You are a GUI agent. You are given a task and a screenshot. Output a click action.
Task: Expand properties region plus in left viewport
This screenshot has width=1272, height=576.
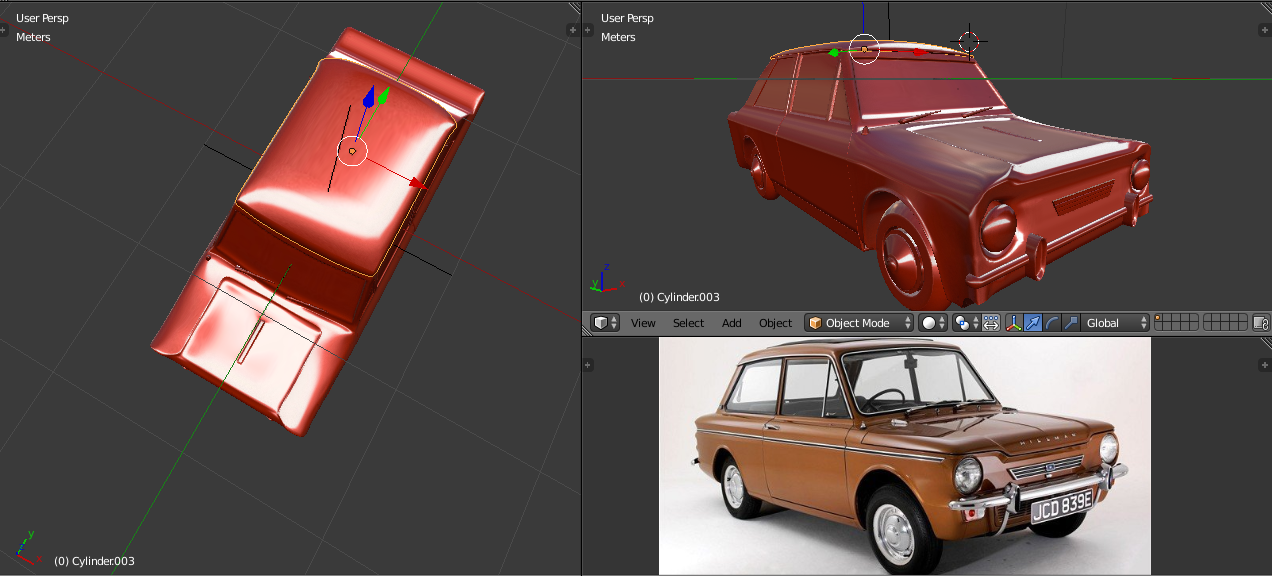point(573,30)
